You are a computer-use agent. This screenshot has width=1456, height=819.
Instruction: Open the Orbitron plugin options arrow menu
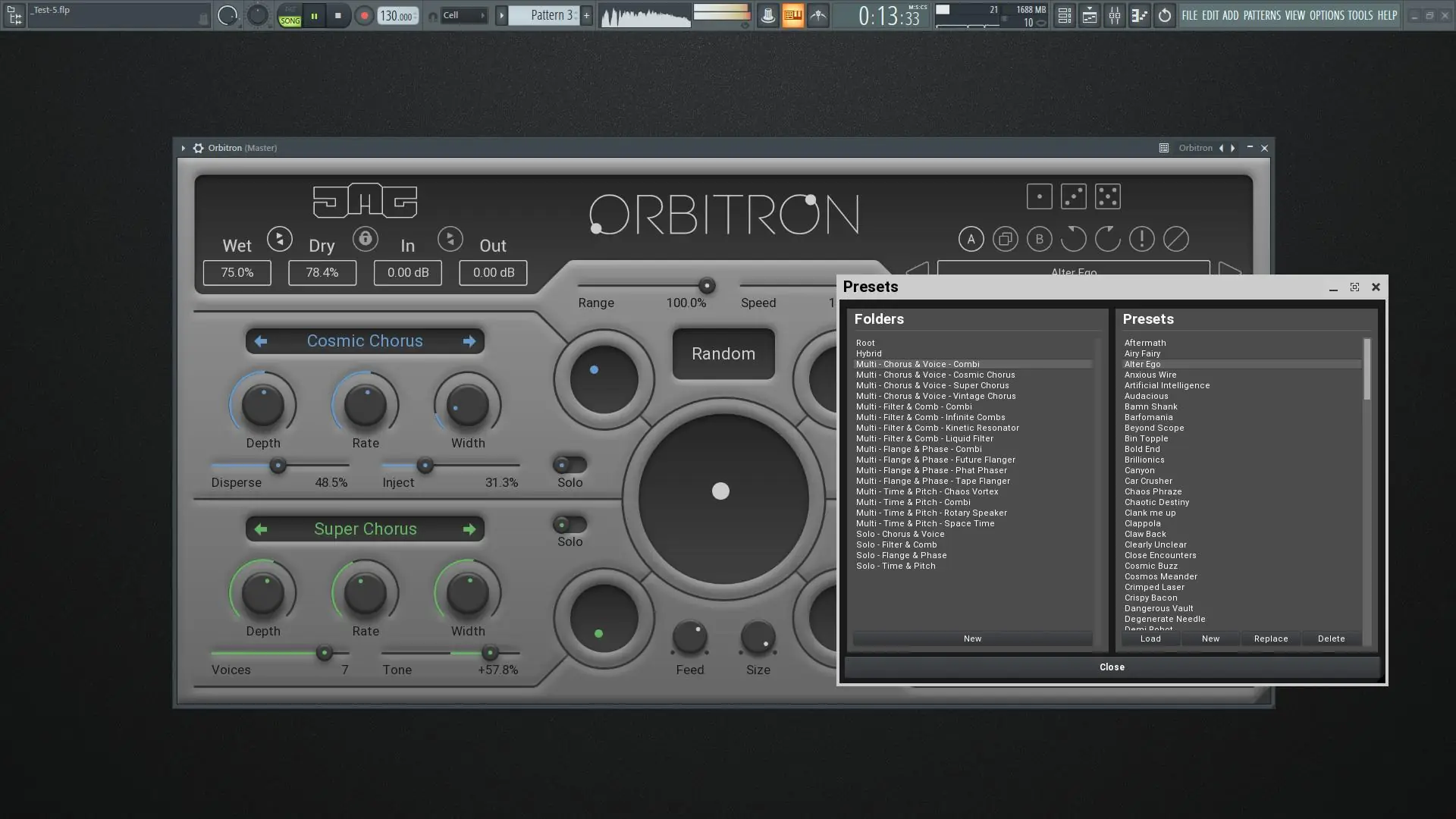tap(183, 148)
